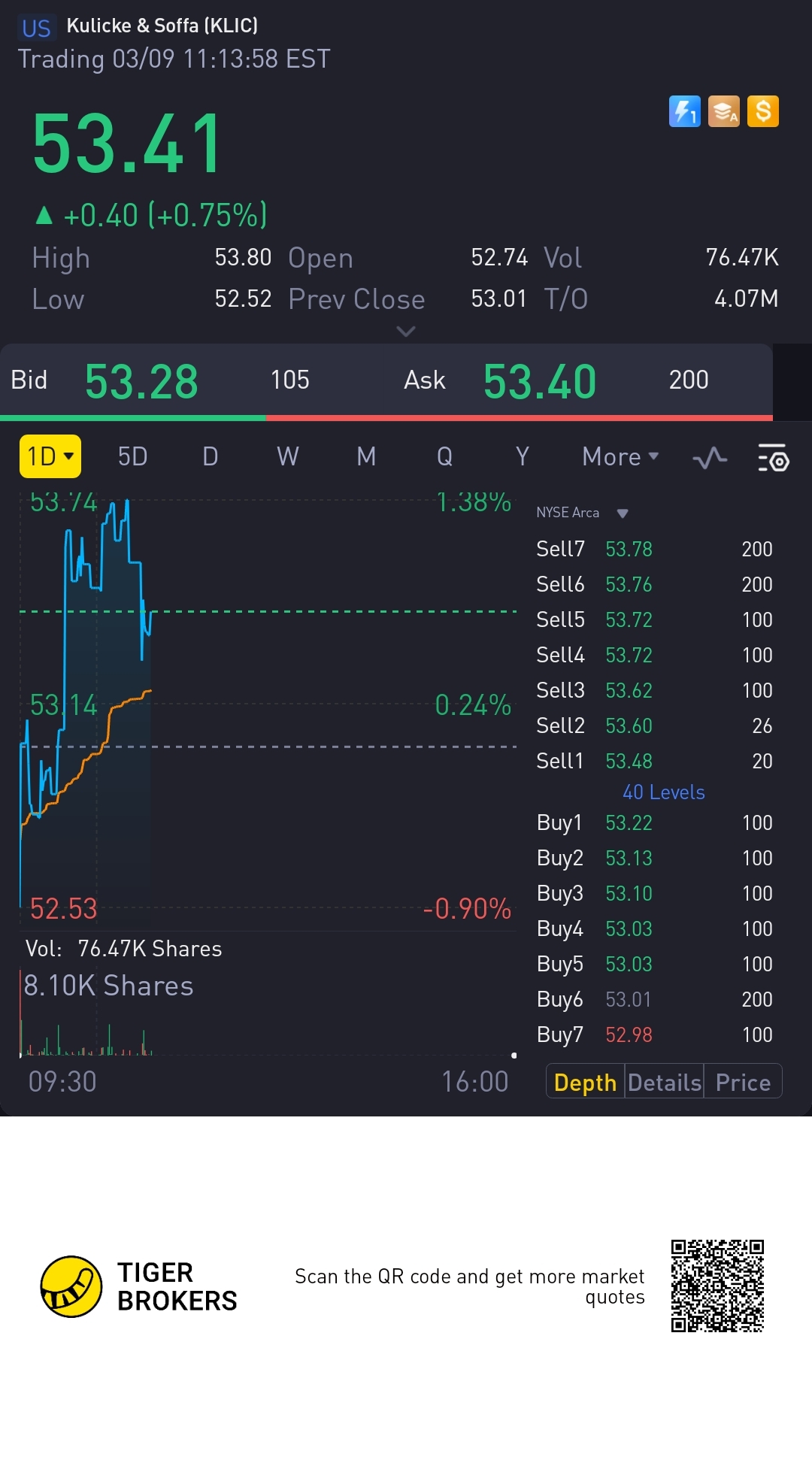Switch to the Price tab
Viewport: 812px width, 1457px height.
point(743,1082)
